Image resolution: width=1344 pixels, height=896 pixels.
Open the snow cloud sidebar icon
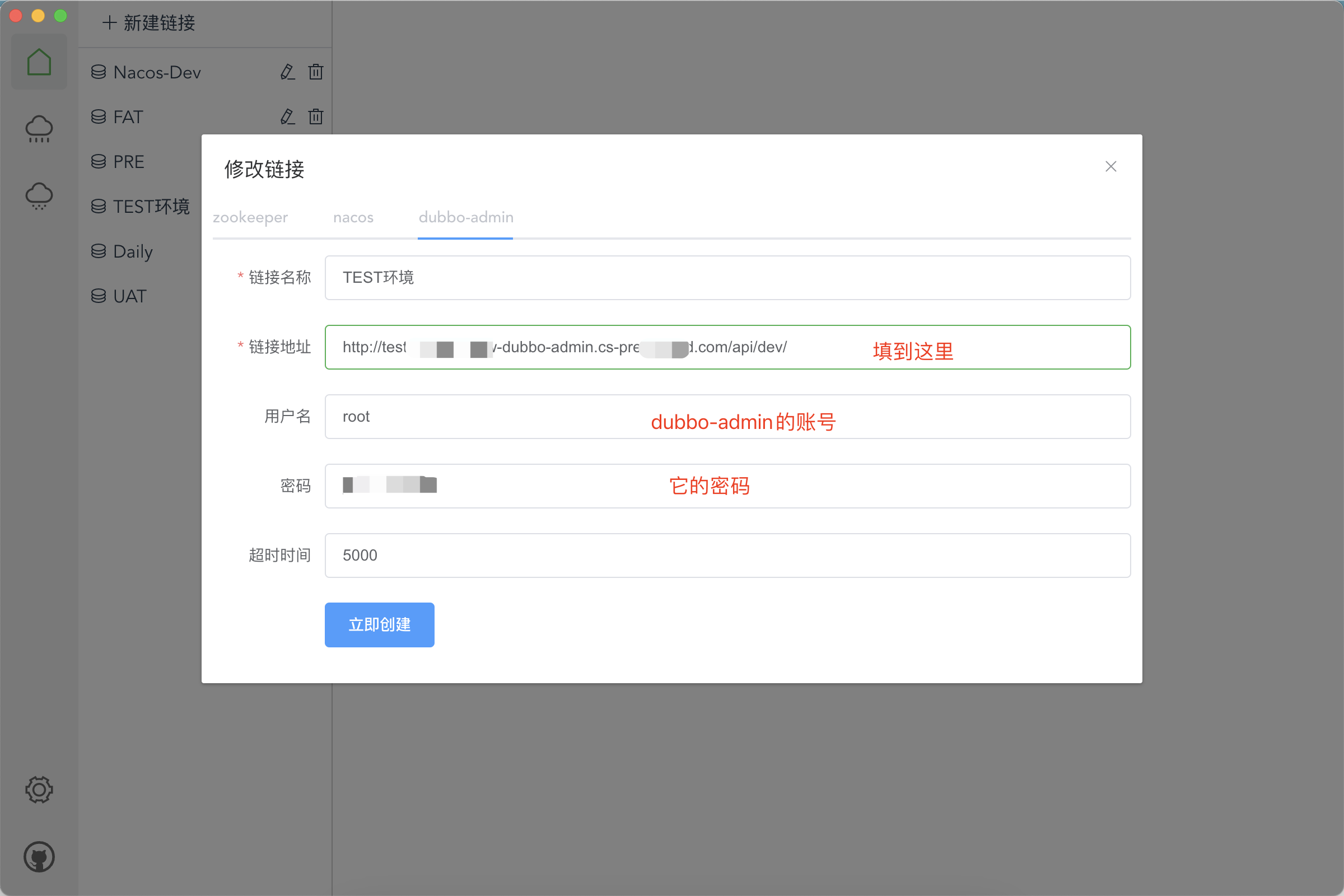[39, 196]
